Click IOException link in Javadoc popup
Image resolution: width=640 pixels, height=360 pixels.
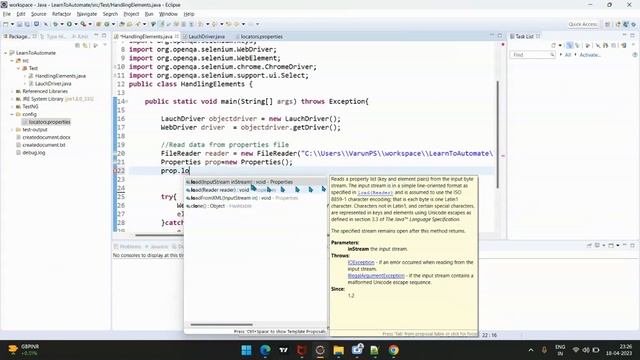(x=361, y=262)
